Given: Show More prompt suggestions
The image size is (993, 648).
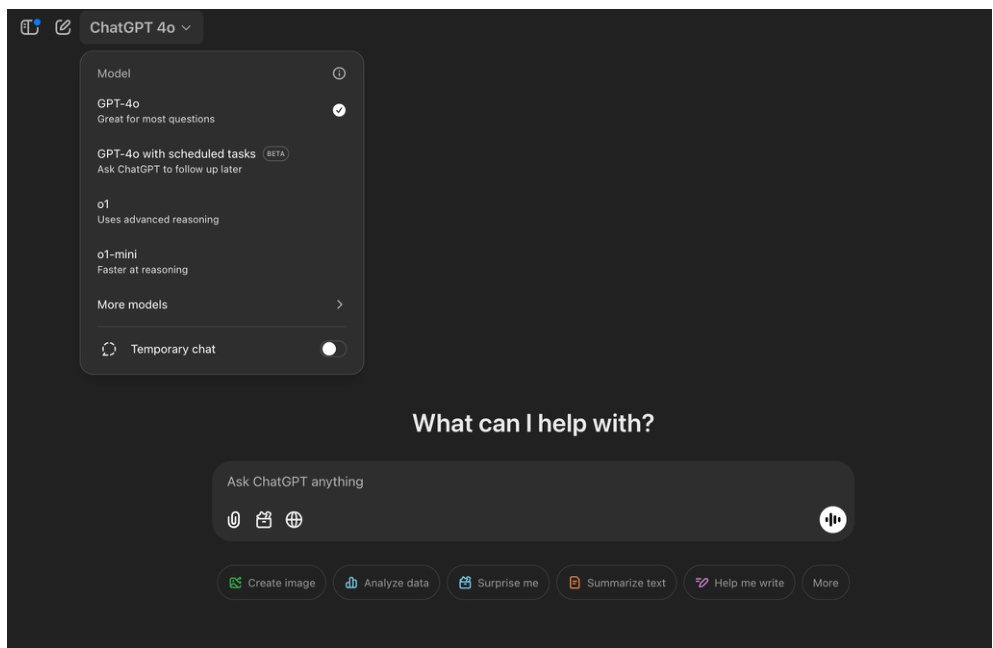Looking at the screenshot, I should pos(826,583).
